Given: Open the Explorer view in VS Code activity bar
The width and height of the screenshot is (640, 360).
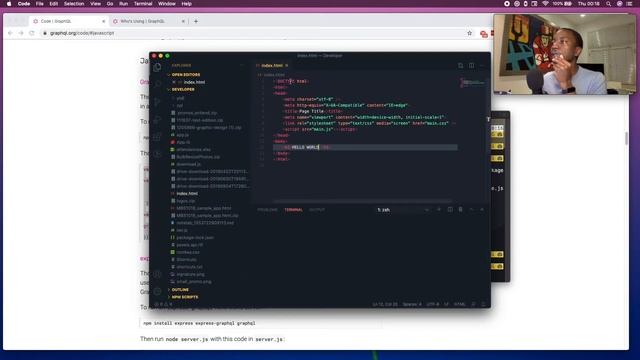Looking at the screenshot, I should click(157, 67).
